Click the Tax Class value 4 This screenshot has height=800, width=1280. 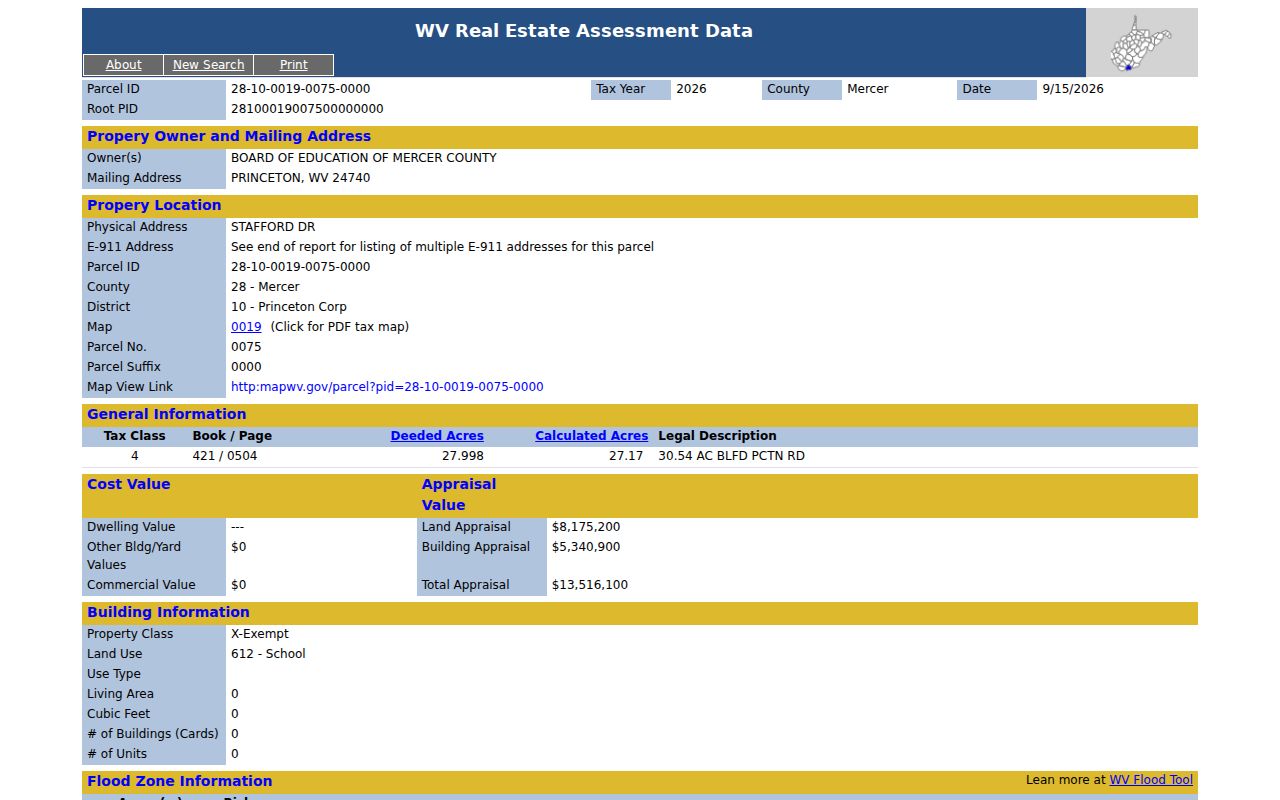point(135,456)
